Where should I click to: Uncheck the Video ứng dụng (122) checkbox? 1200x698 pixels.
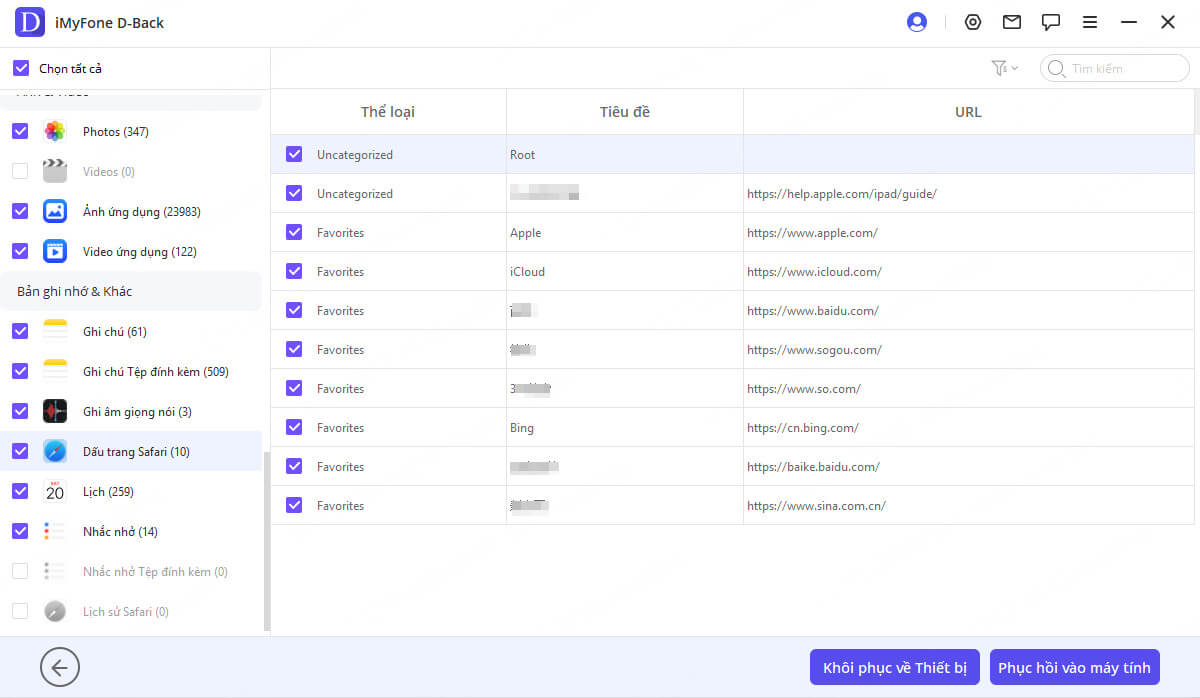[x=20, y=251]
